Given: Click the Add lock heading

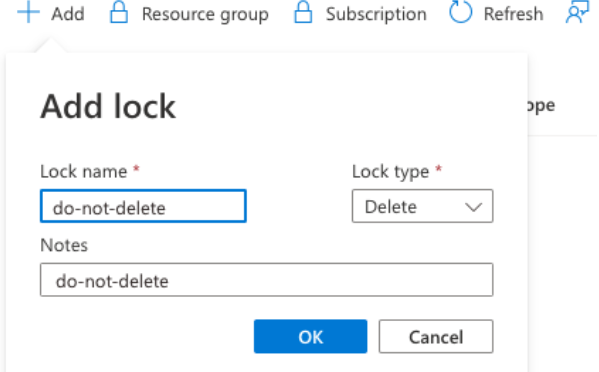Looking at the screenshot, I should [x=108, y=107].
